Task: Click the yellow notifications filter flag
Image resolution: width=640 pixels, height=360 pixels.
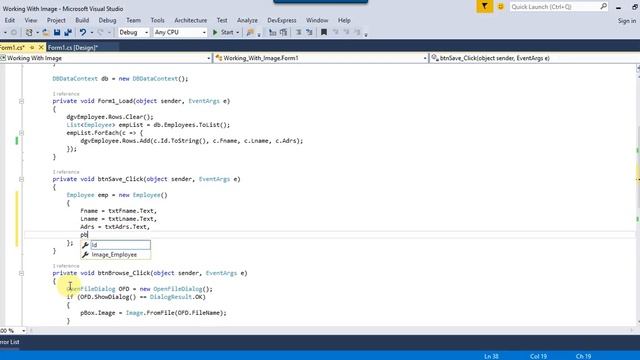Action: pos(484,6)
